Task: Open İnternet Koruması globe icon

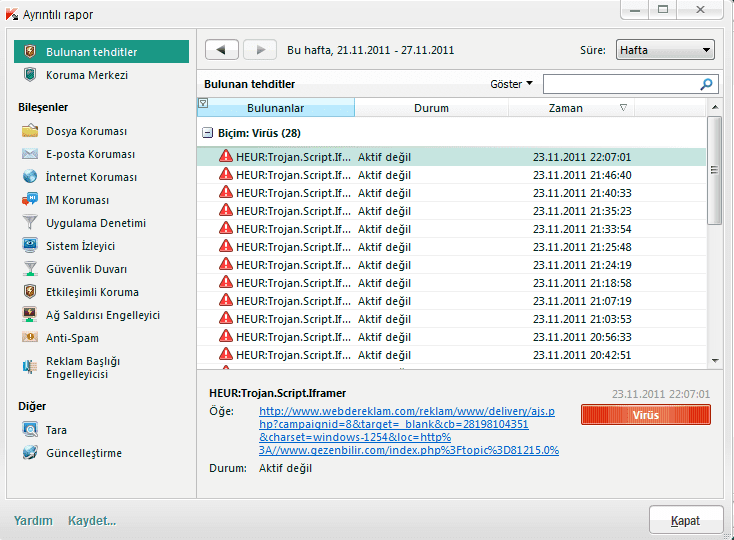Action: pyautogui.click(x=29, y=177)
